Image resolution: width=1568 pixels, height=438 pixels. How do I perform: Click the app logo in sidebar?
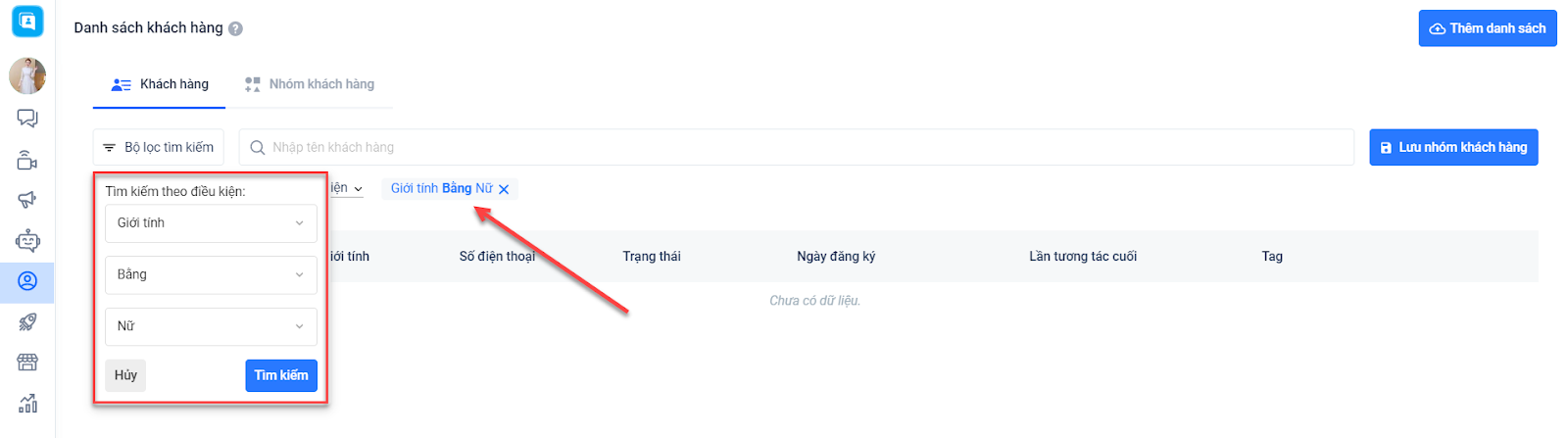pos(27,21)
